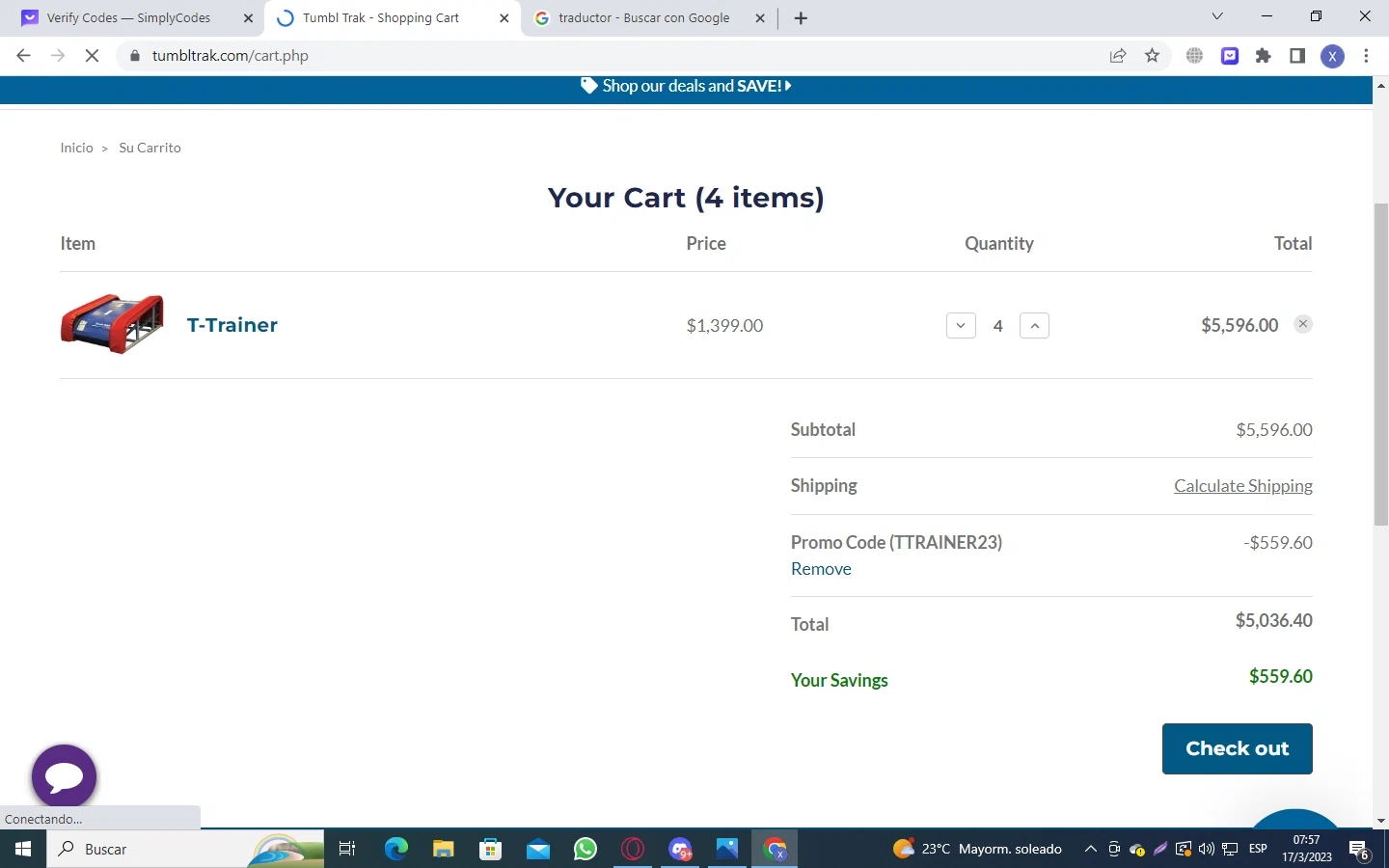Click Calculate Shipping link
The height and width of the screenshot is (868, 1389).
[x=1242, y=486]
